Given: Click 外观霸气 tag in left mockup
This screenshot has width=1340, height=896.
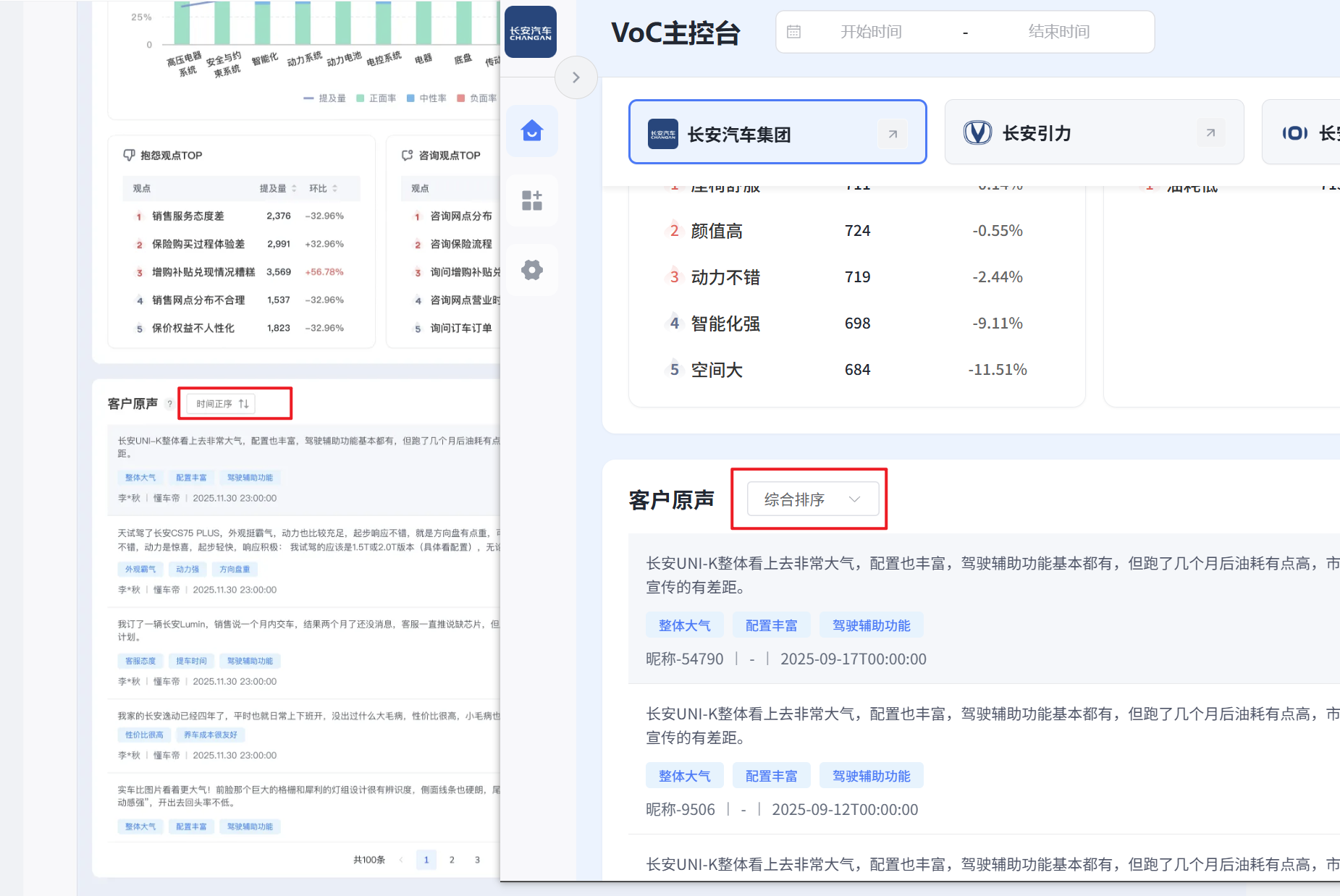Looking at the screenshot, I should coord(140,570).
